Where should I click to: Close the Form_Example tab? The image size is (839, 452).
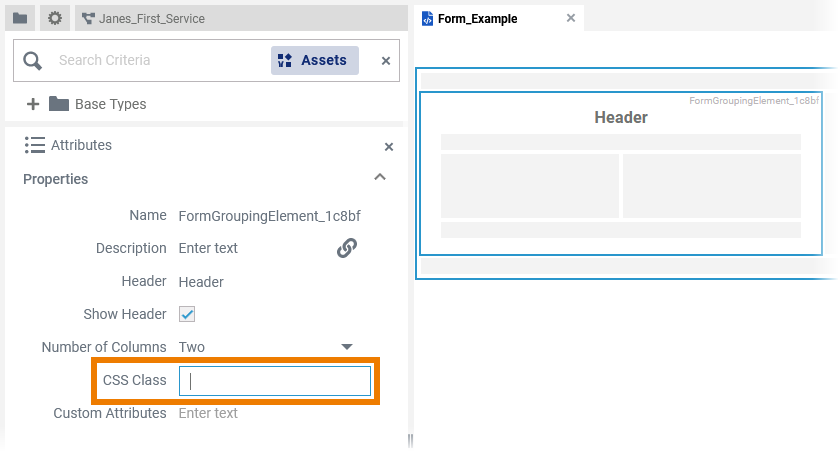571,18
